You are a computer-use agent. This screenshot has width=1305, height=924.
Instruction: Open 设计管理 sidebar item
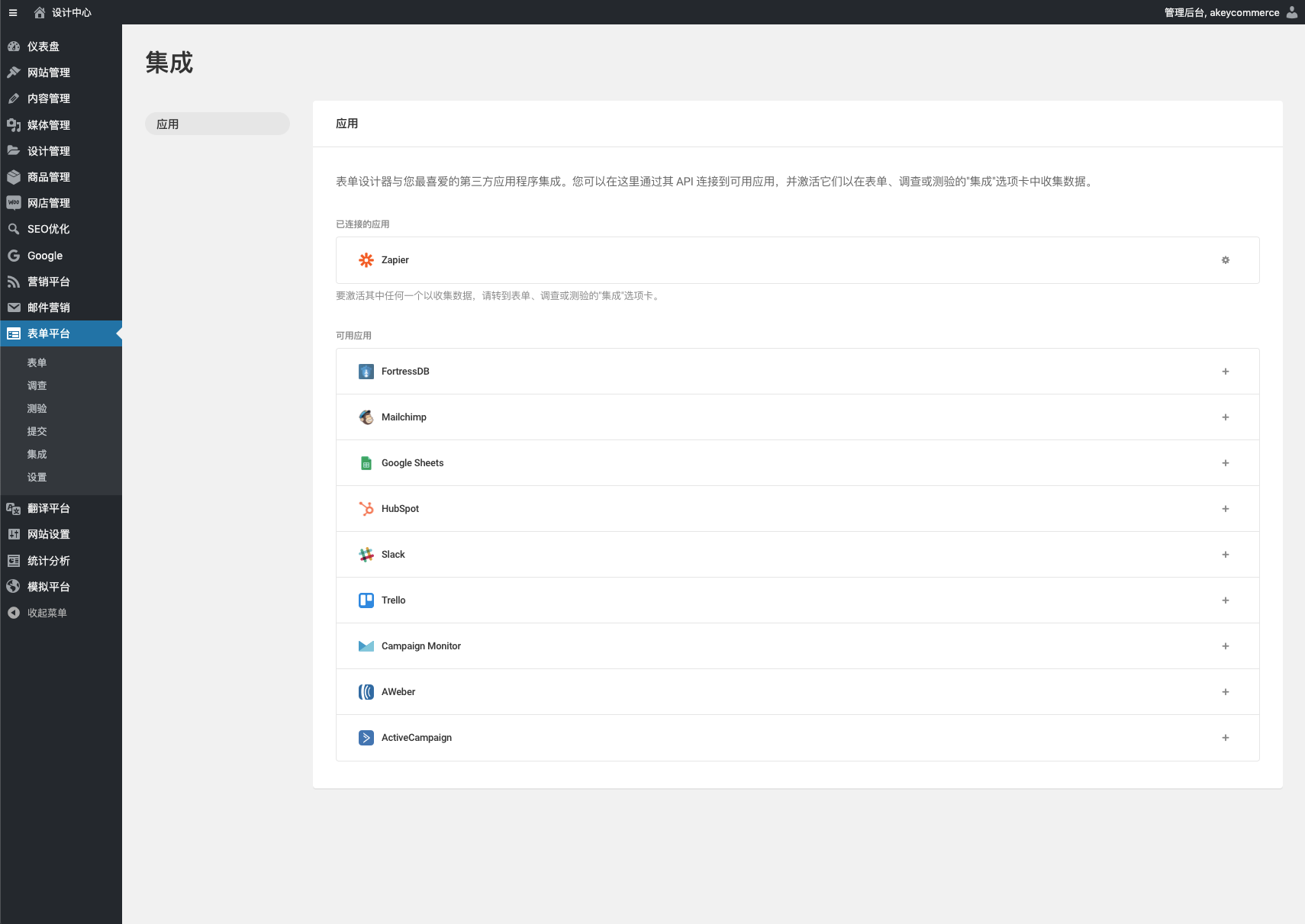(61, 151)
